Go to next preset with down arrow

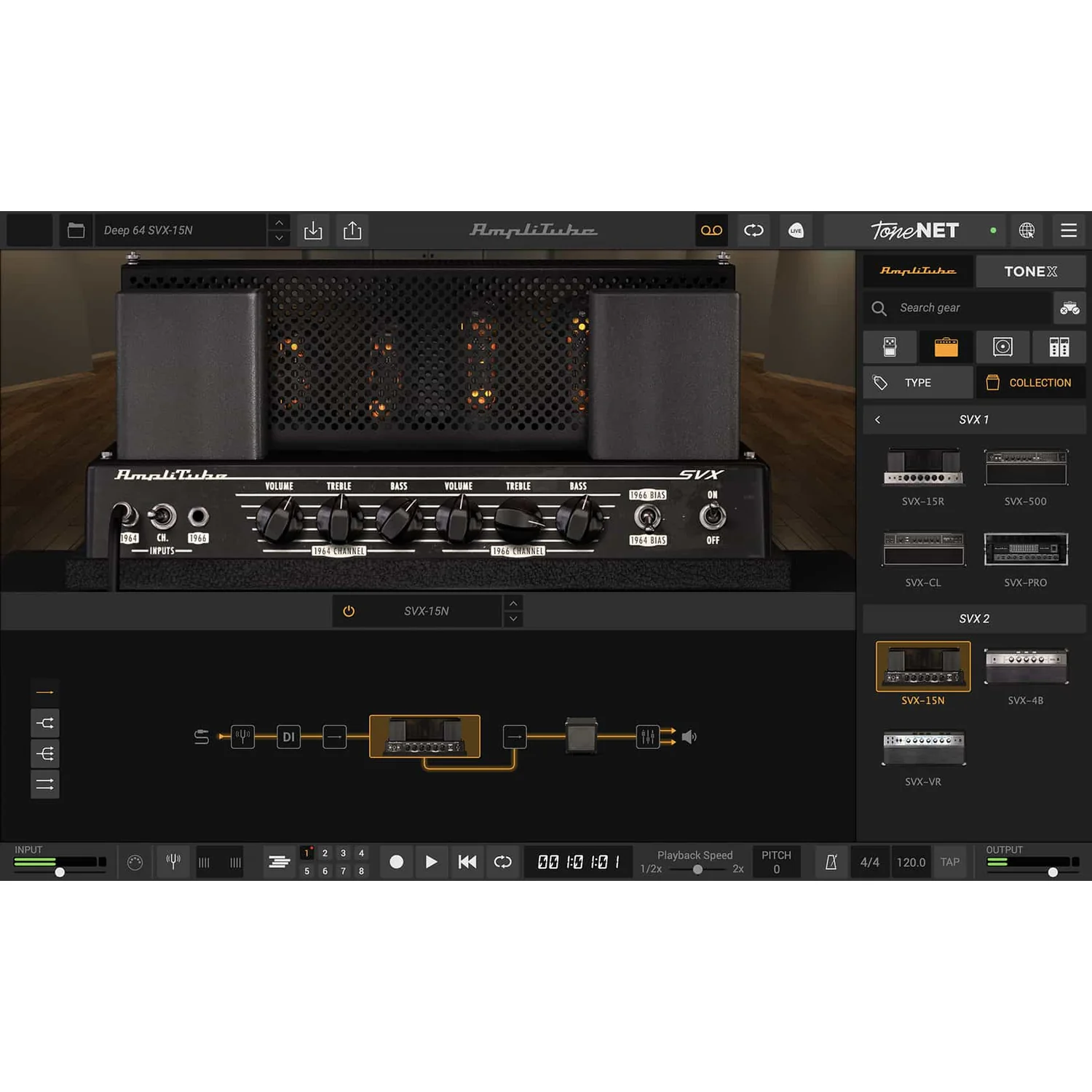pyautogui.click(x=279, y=239)
